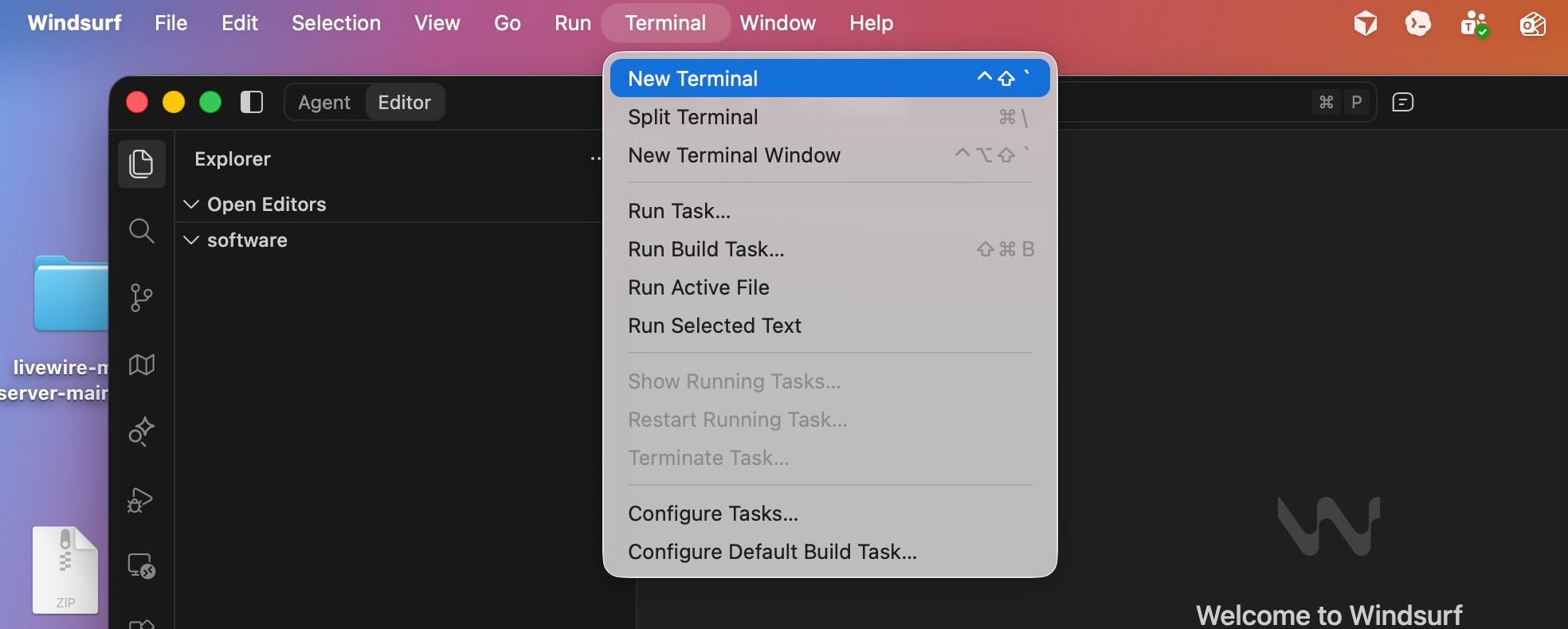Open the Window menu
The image size is (1568, 629).
pyautogui.click(x=778, y=23)
